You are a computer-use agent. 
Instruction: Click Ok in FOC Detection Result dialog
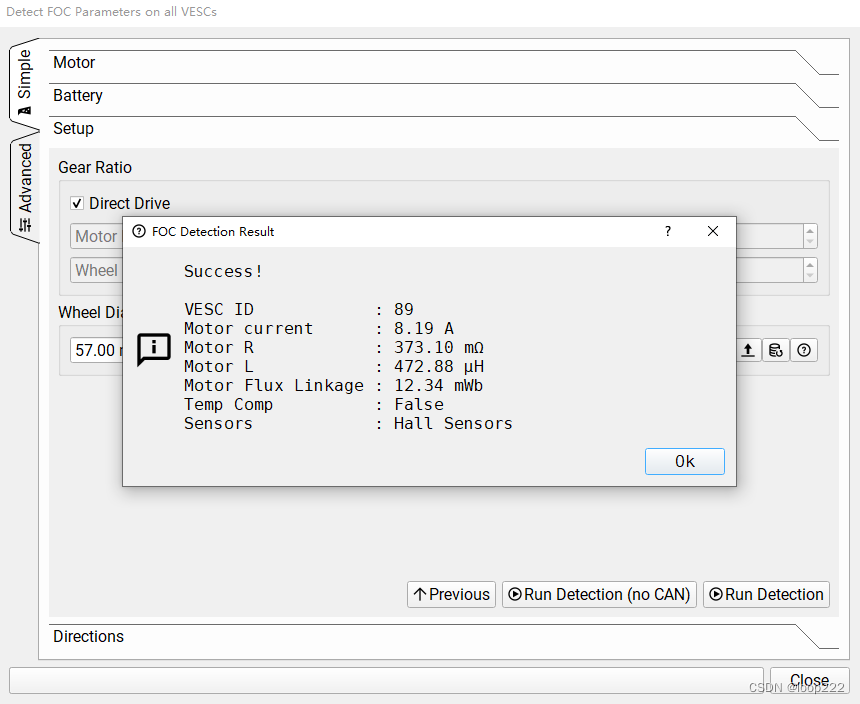point(684,461)
